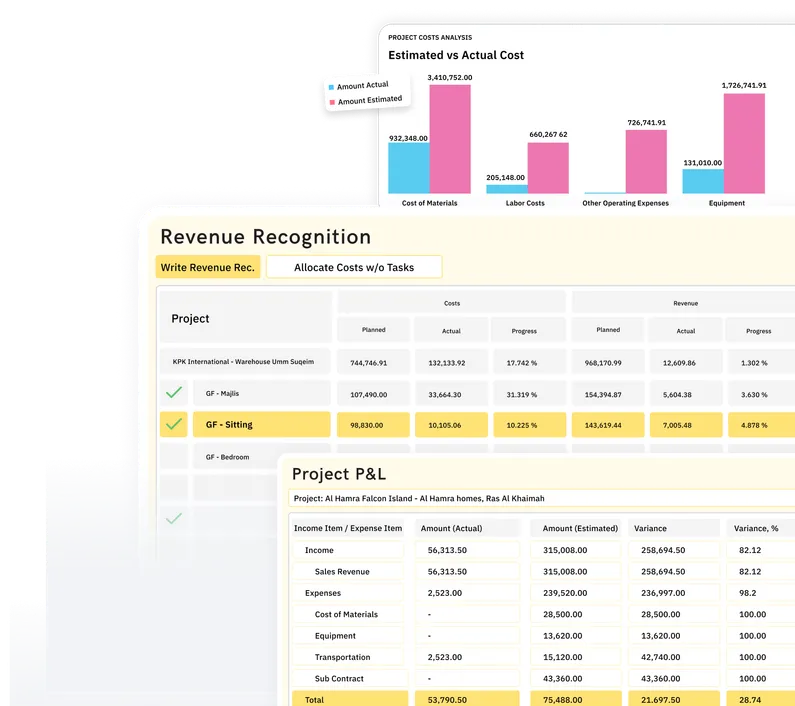Select the pink Other Operating Expenses bar
Image resolution: width=795 pixels, height=706 pixels.
[646, 162]
